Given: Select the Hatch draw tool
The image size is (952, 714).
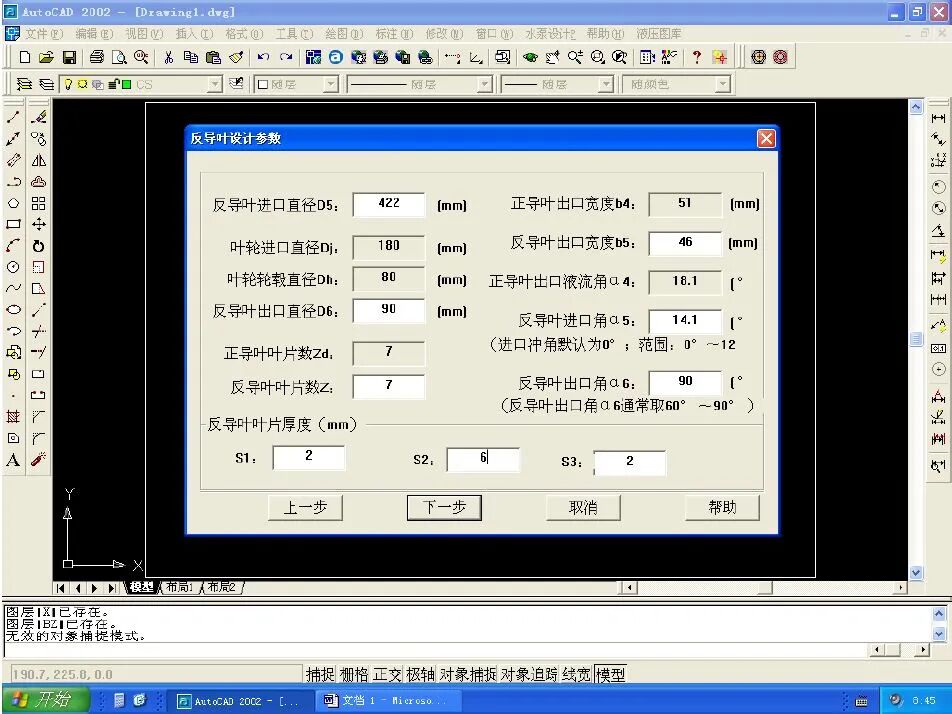Looking at the screenshot, I should pos(13,416).
